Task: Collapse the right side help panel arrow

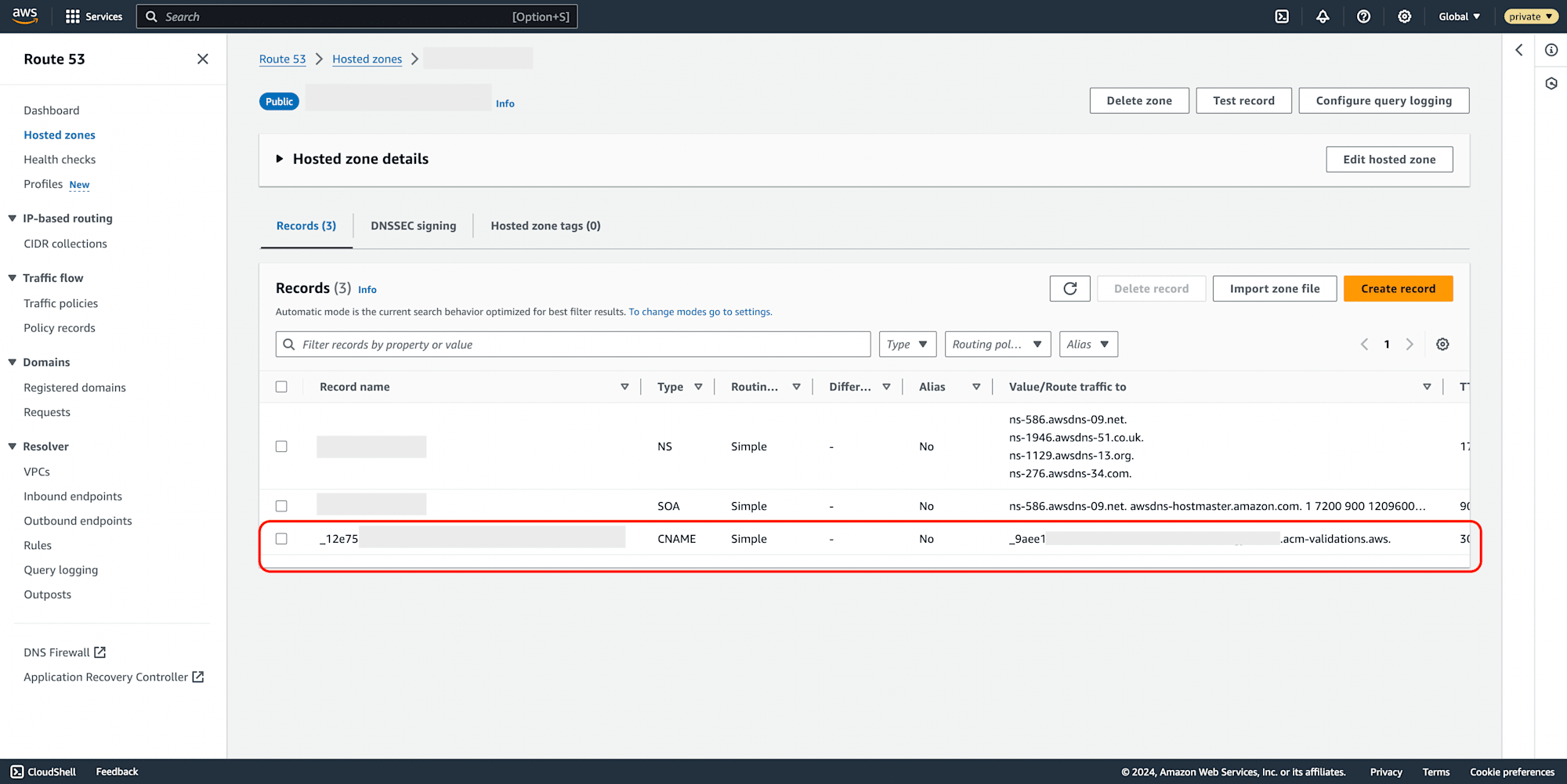Action: (1518, 50)
